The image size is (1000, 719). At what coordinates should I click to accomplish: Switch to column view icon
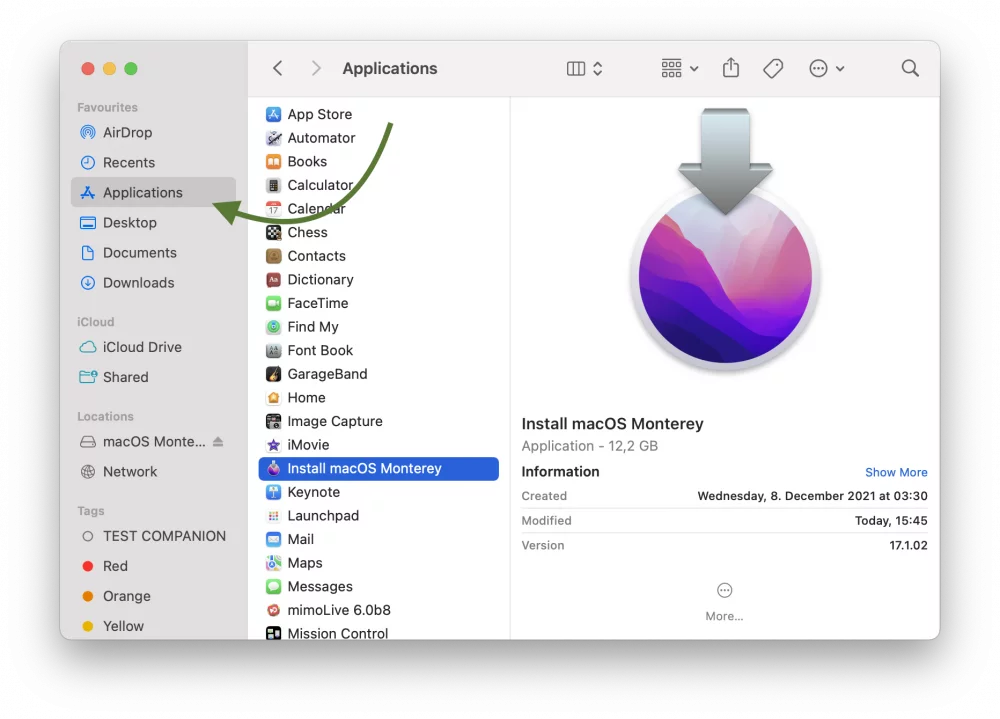pyautogui.click(x=576, y=68)
